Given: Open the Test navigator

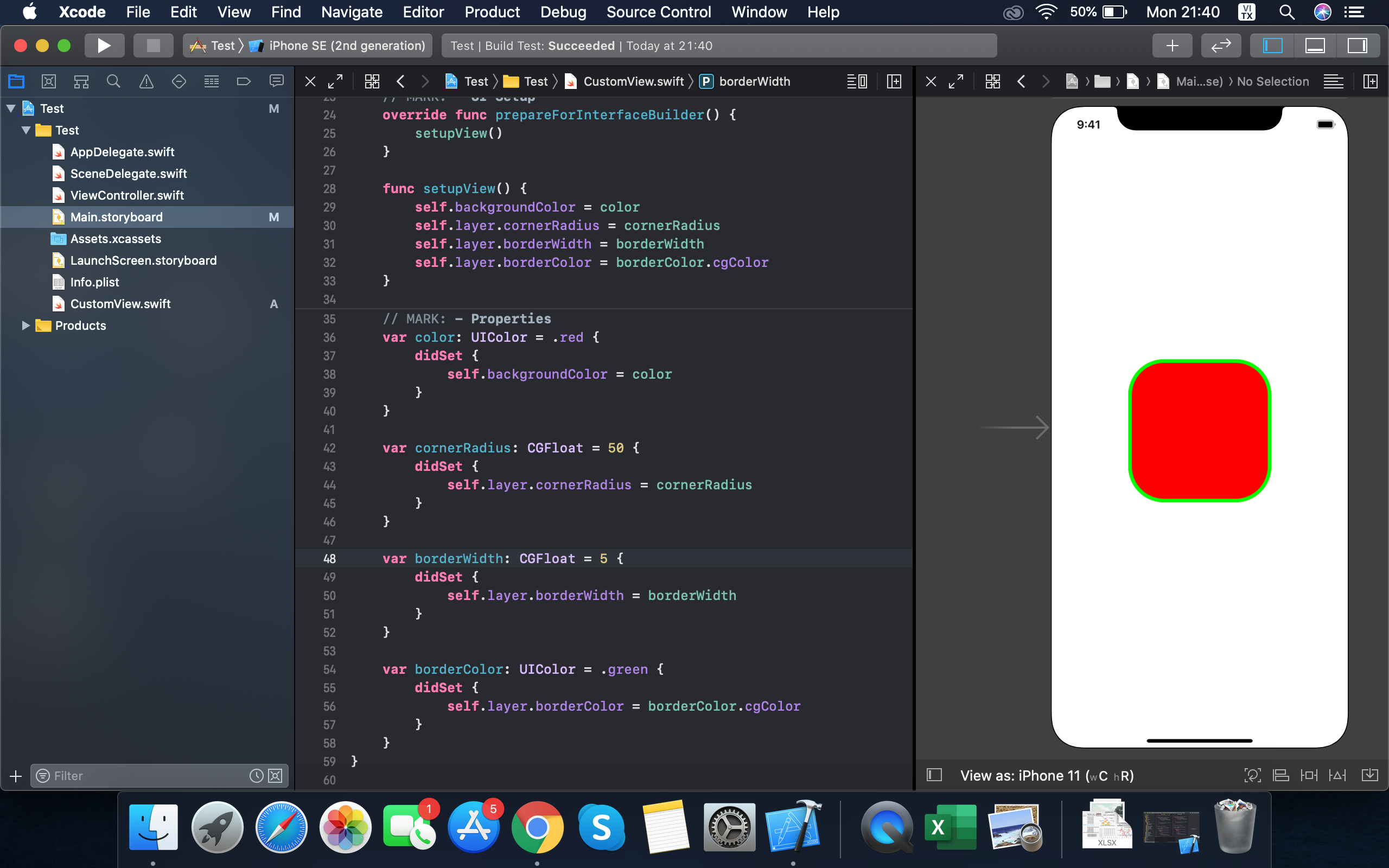Looking at the screenshot, I should (x=179, y=81).
